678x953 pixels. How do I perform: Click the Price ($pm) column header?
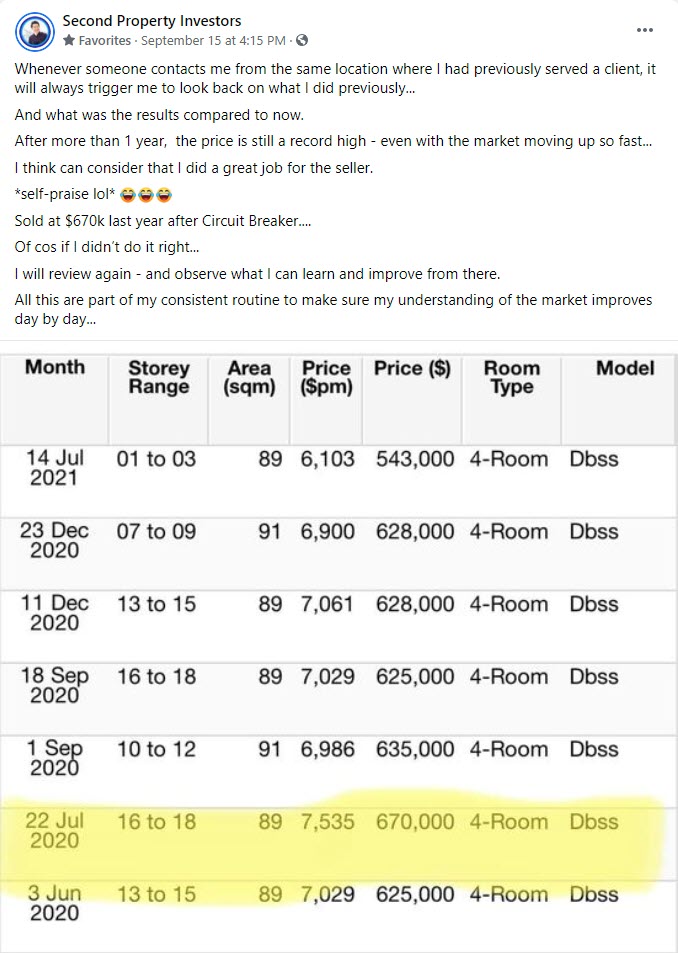326,377
